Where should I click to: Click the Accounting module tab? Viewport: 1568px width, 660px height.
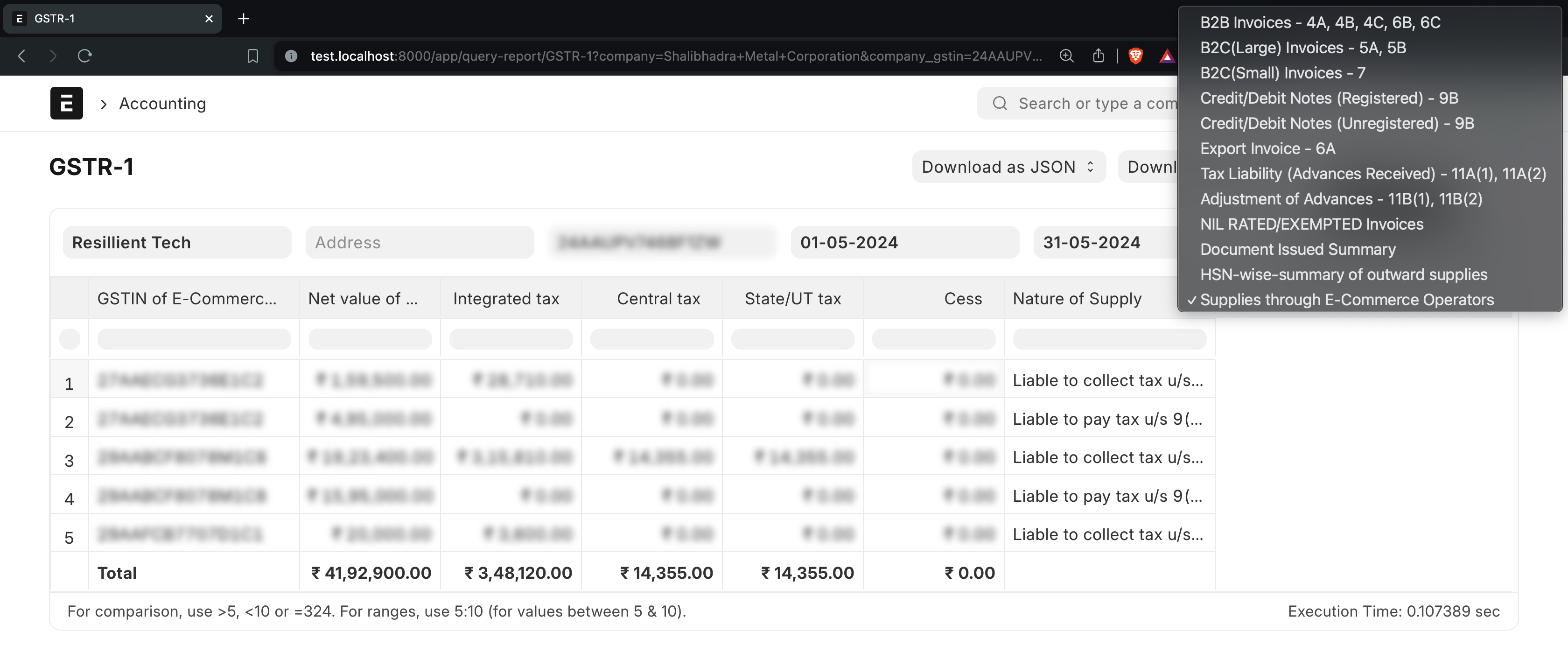click(x=163, y=102)
